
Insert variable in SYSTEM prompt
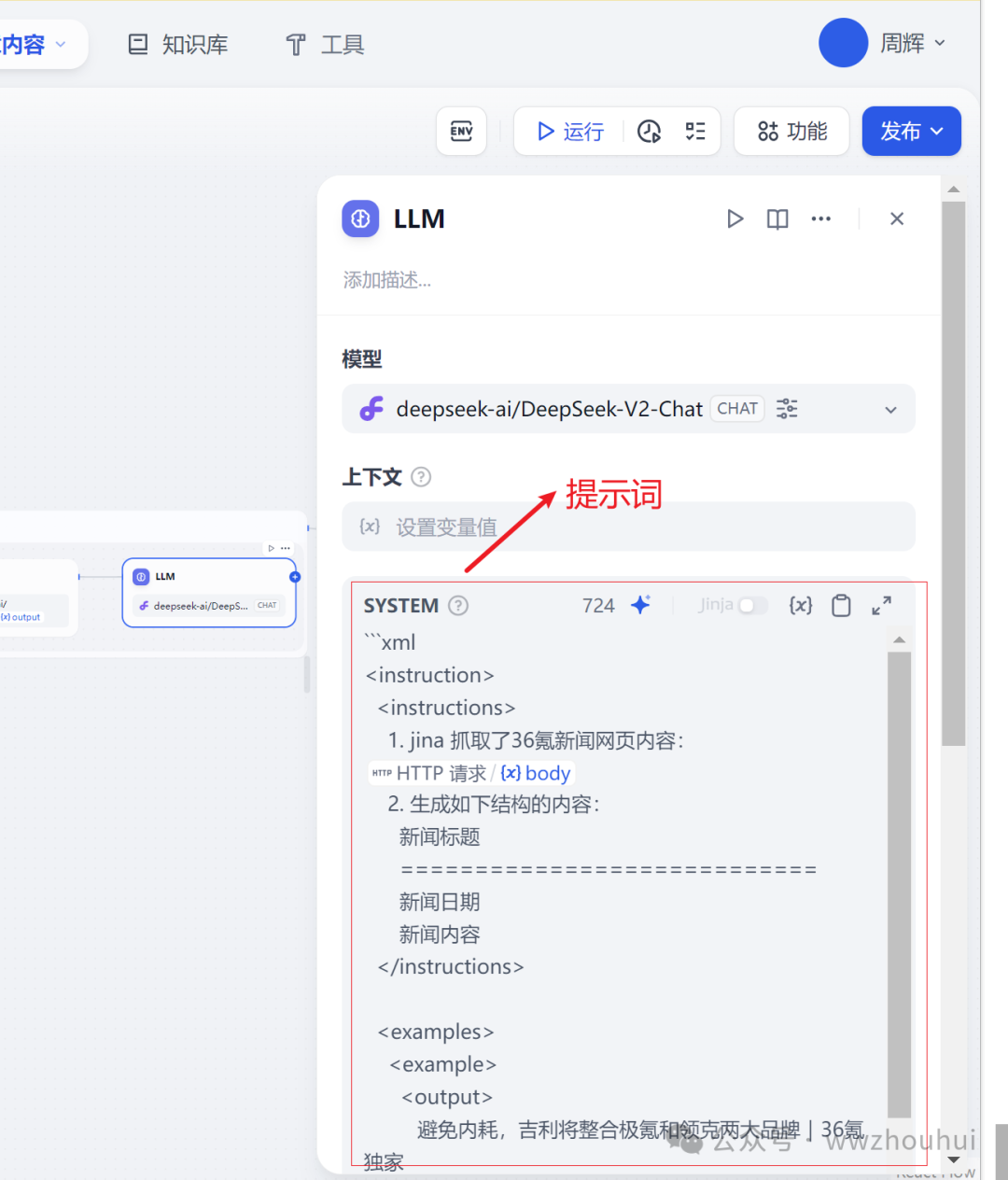[x=800, y=605]
